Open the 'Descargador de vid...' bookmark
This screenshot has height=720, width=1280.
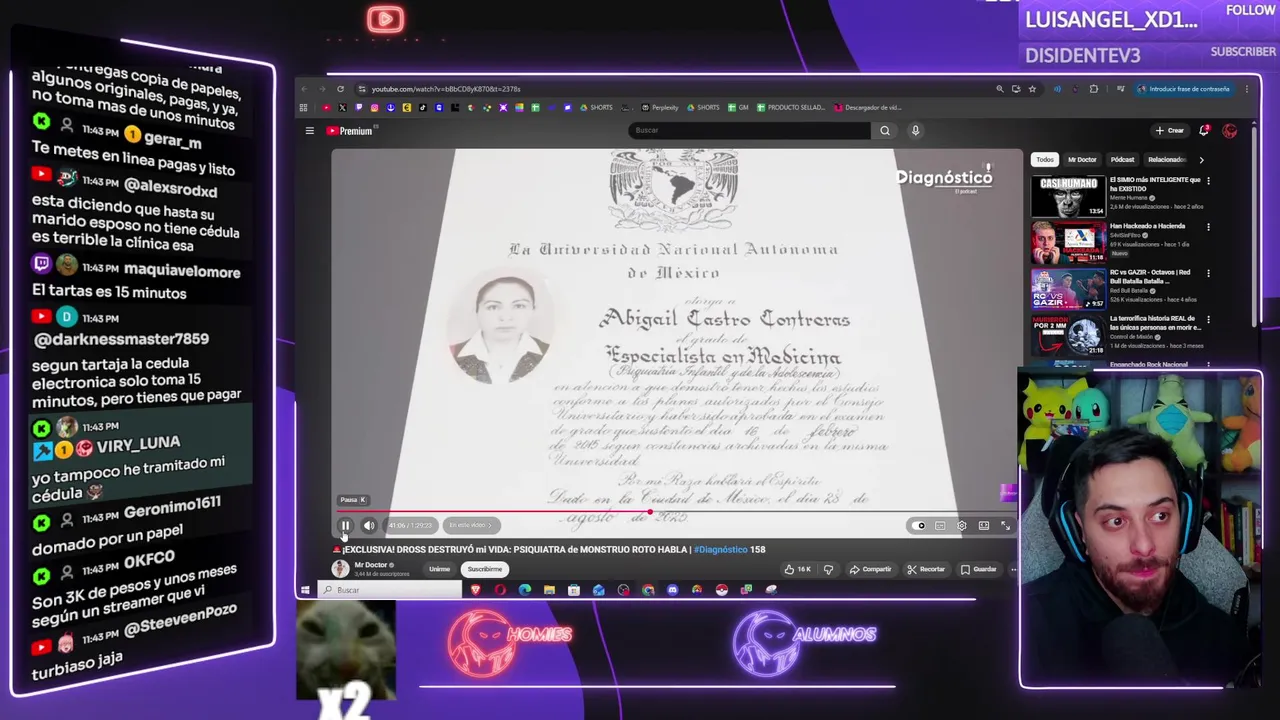click(868, 107)
